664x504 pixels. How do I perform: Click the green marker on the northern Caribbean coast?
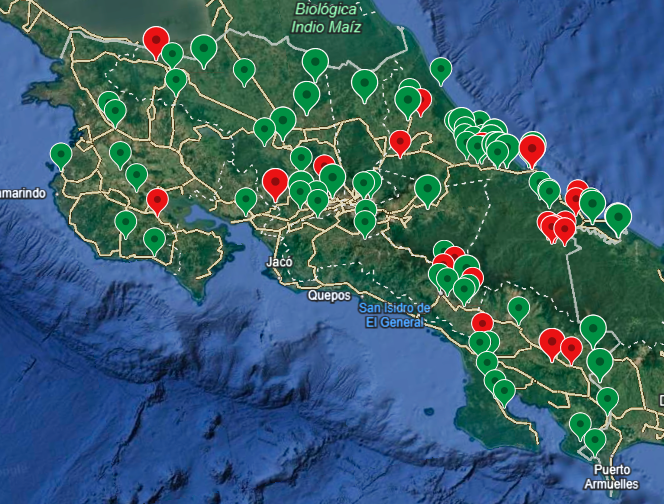441,69
